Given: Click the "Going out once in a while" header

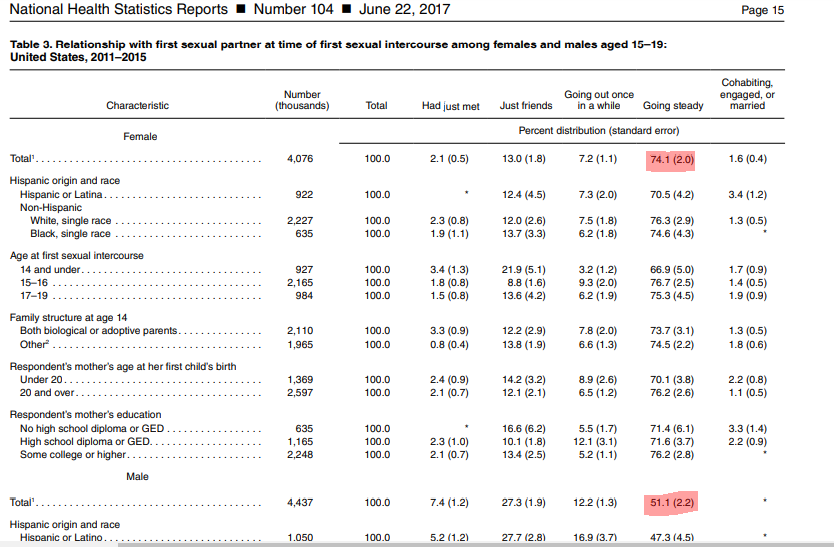Looking at the screenshot, I should coord(599,100).
